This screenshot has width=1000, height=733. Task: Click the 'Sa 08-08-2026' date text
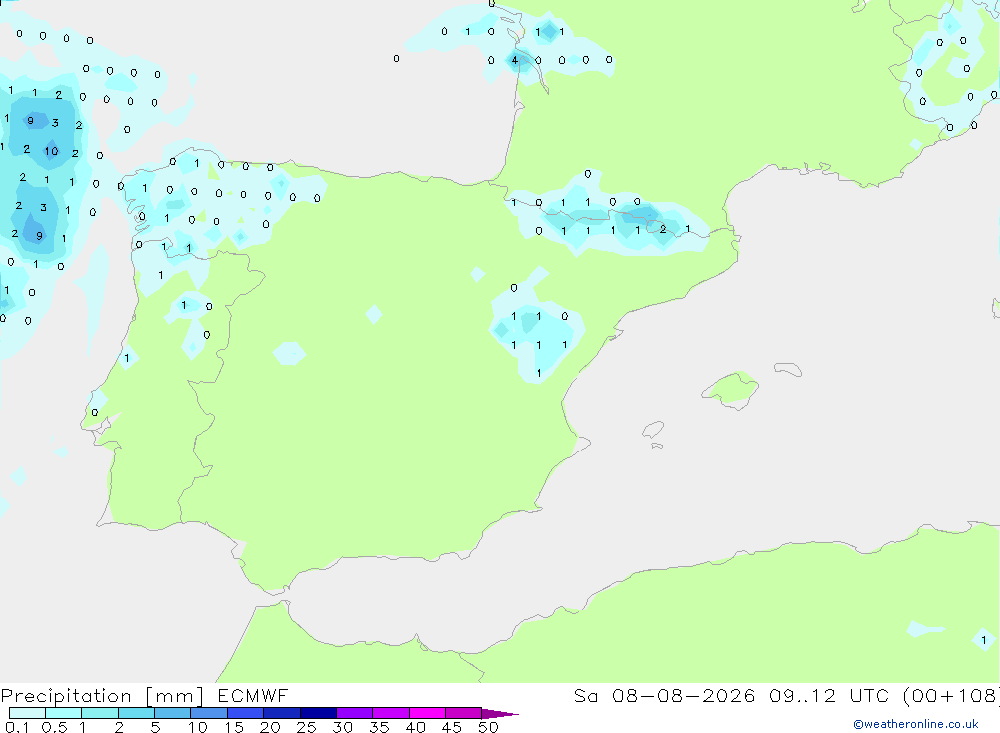664,695
